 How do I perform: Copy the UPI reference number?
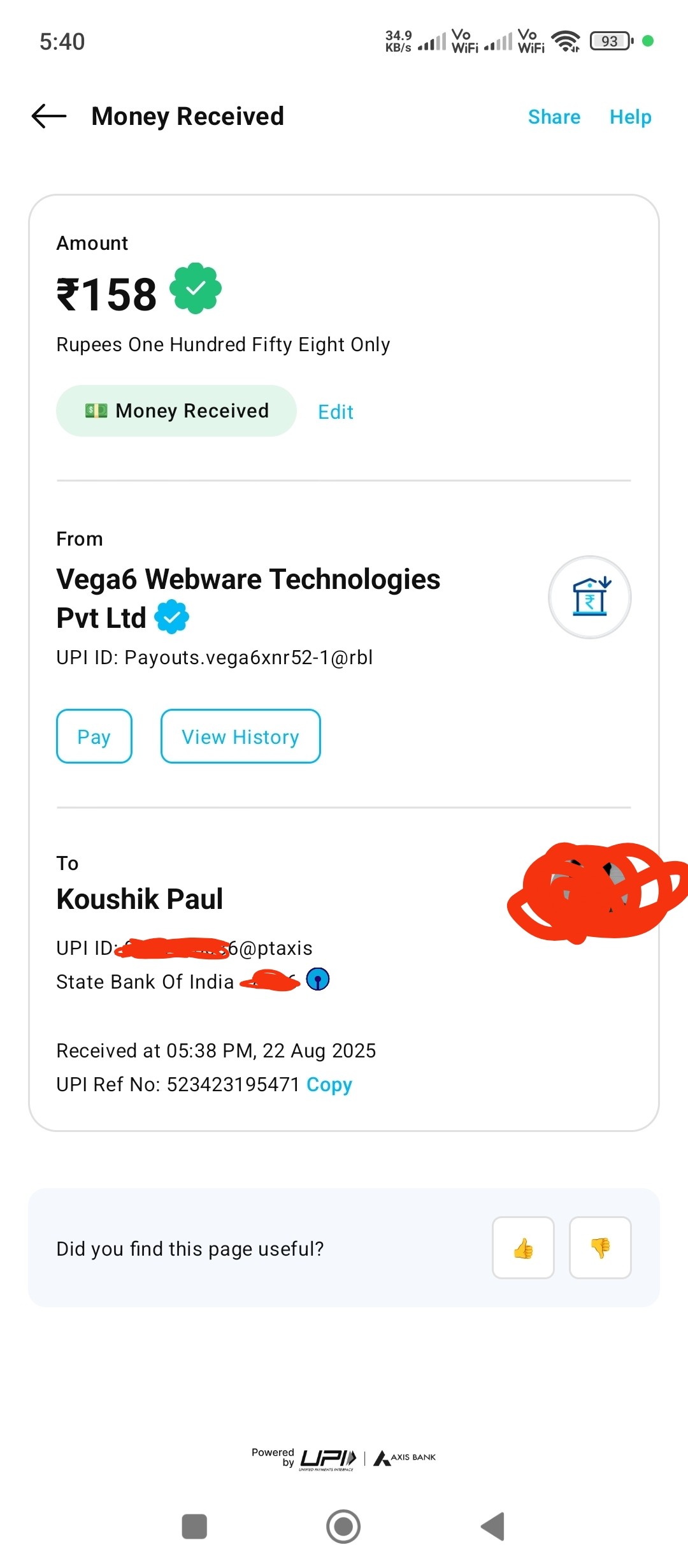(329, 1084)
